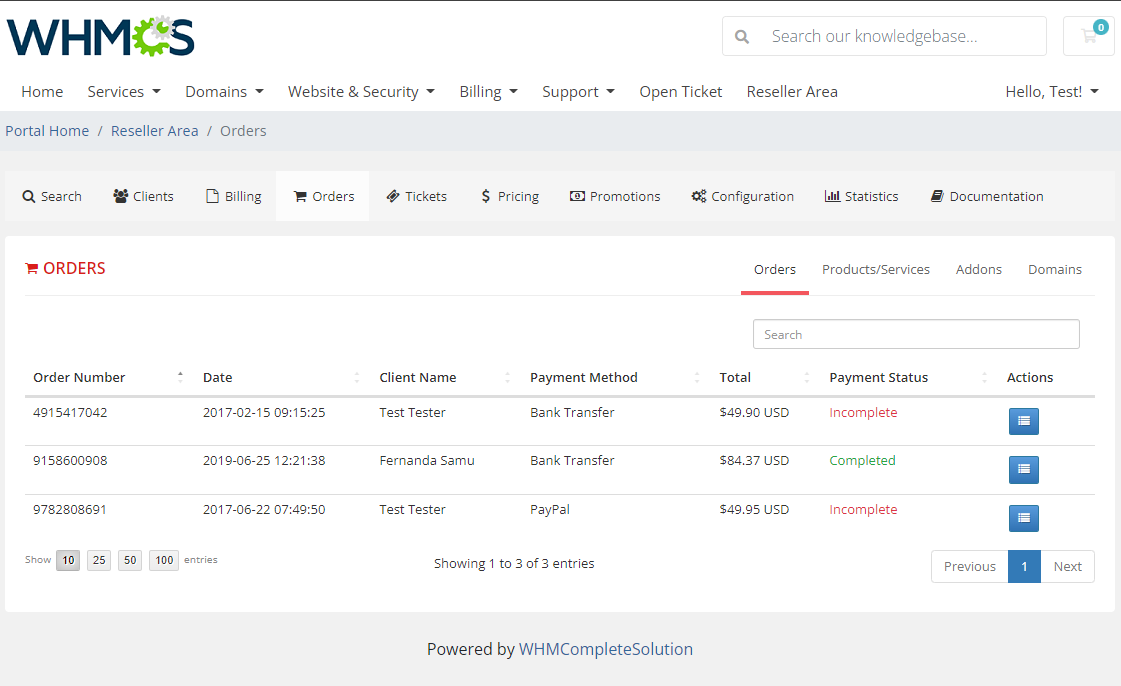This screenshot has height=686, width=1121.
Task: Click the PayPal payment method cell
Action: (550, 509)
